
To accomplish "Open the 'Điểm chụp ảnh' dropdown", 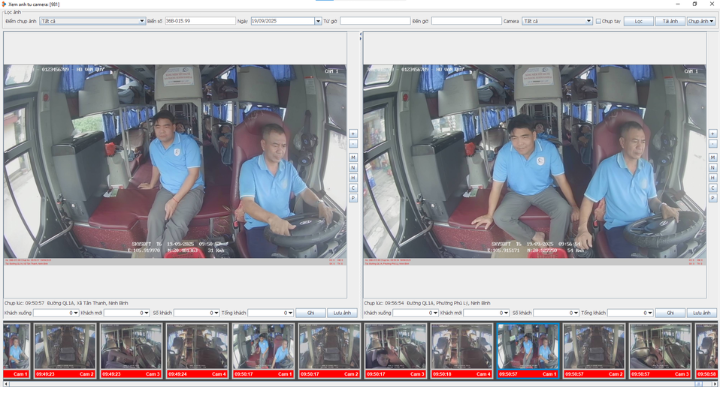I will 141,20.
